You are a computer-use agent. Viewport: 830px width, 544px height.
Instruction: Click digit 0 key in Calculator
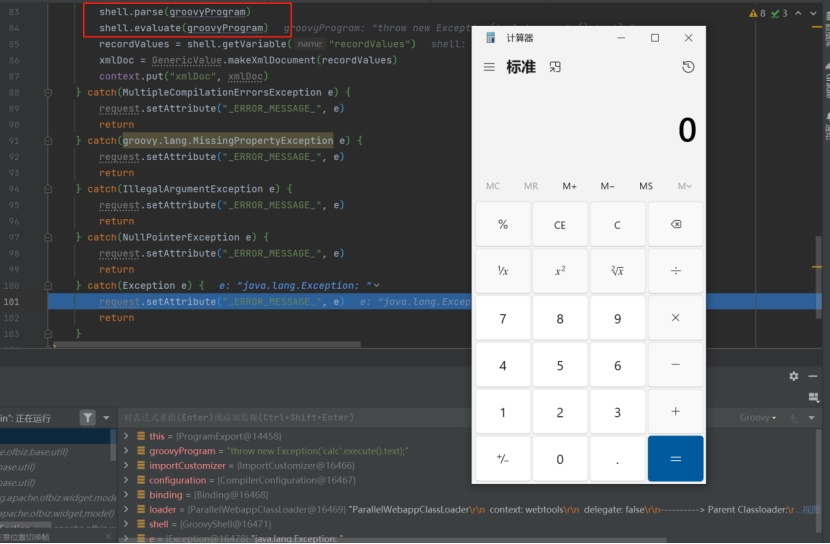pos(560,459)
